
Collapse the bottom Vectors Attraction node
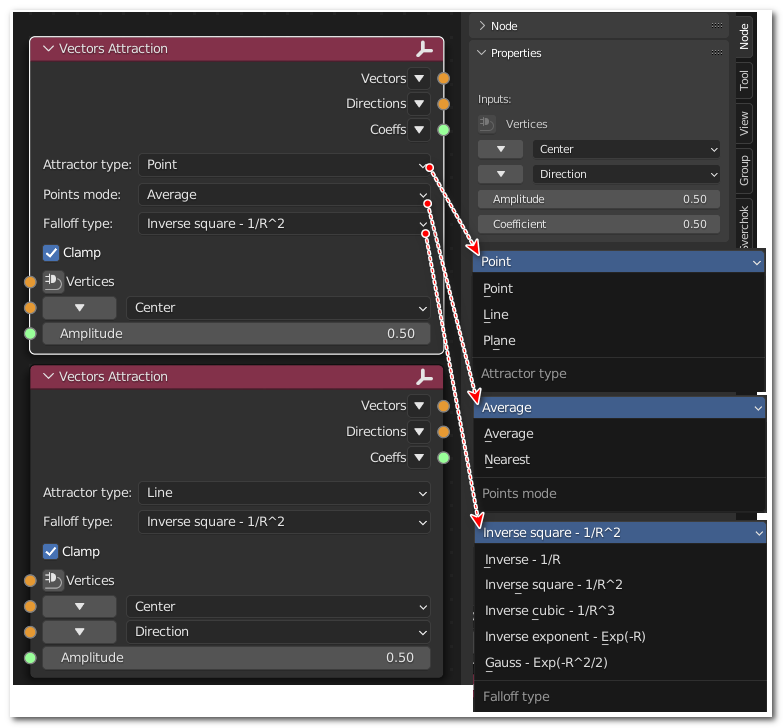coord(48,376)
